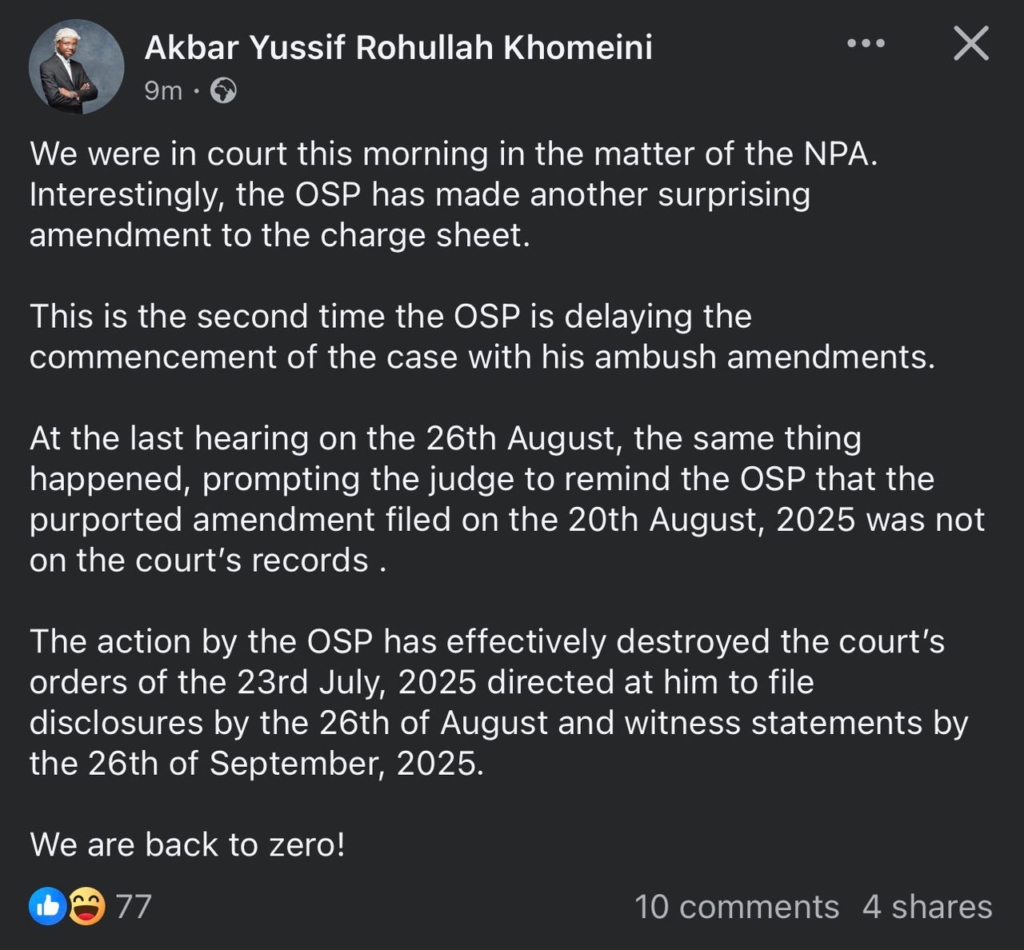View the 77 reactions count
Screen dimensions: 1024x950
coord(133,907)
